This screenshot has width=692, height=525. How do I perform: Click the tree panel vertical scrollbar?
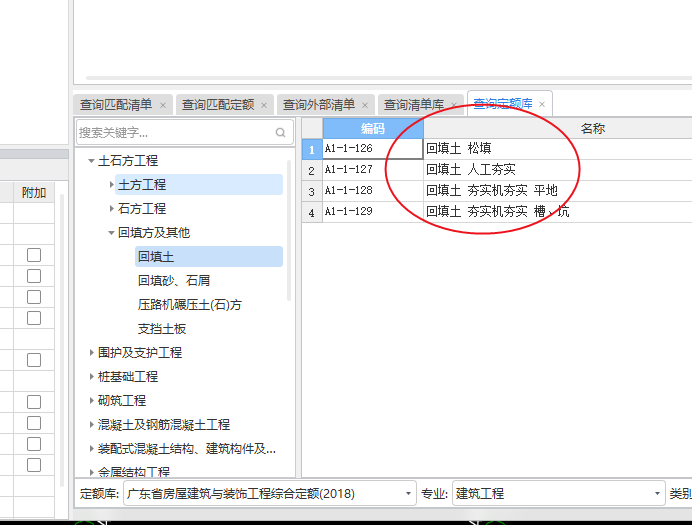[289, 230]
